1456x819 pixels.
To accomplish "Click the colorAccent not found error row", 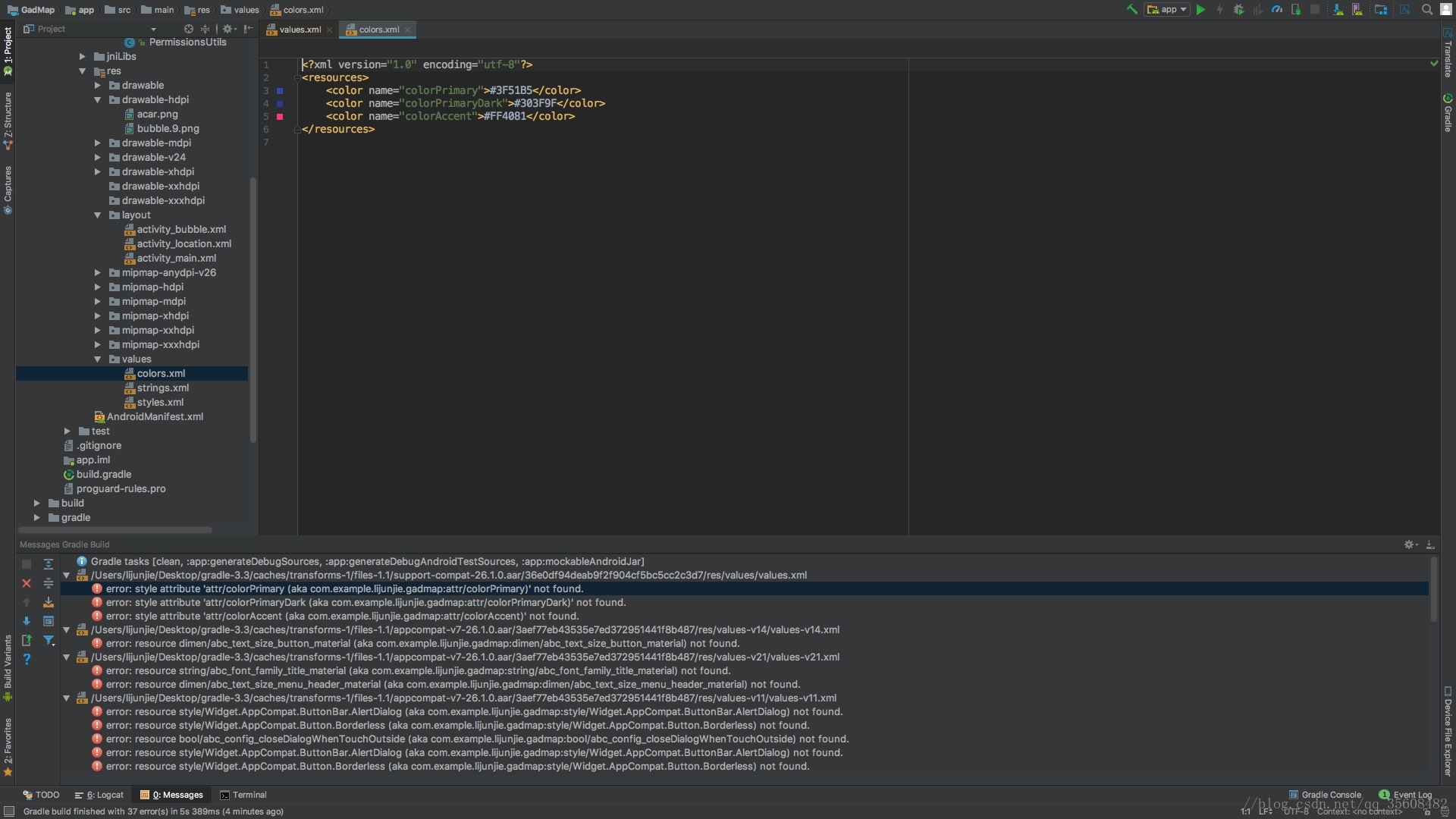I will (745, 617).
